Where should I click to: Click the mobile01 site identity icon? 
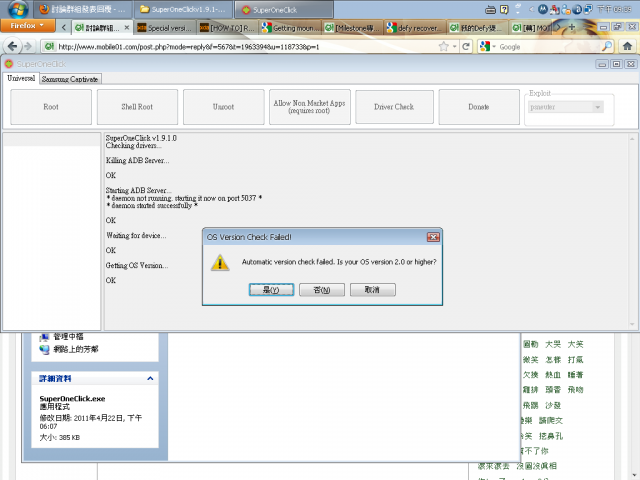coord(49,47)
